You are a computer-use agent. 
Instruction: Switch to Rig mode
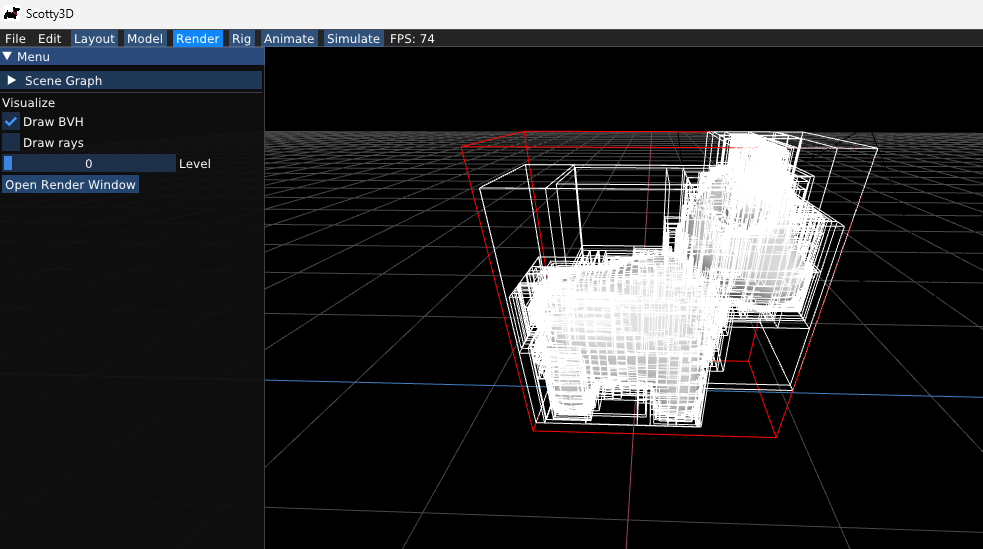(241, 39)
